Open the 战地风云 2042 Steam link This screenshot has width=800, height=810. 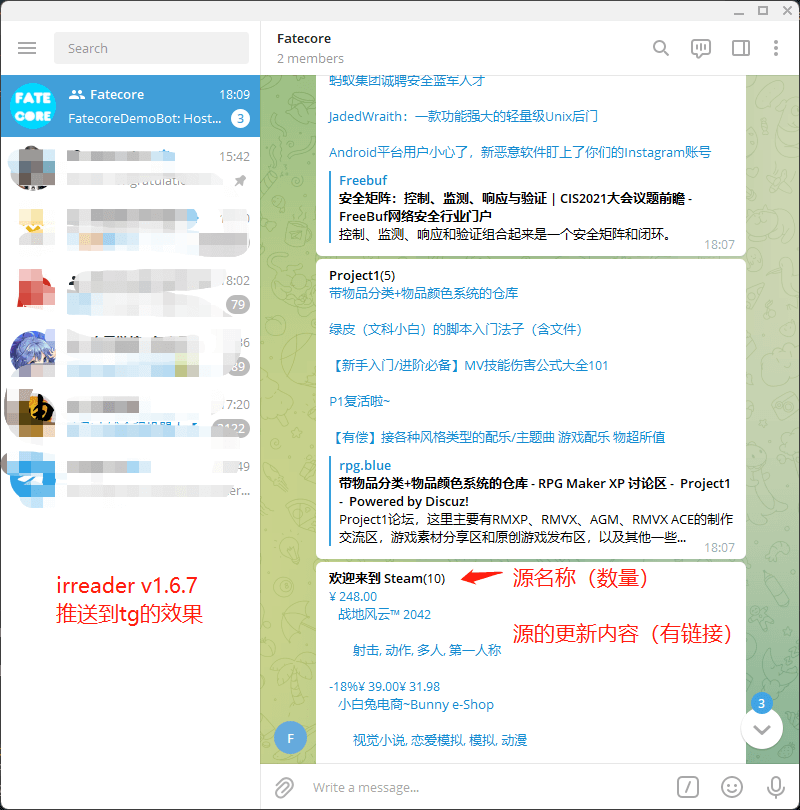(384, 614)
